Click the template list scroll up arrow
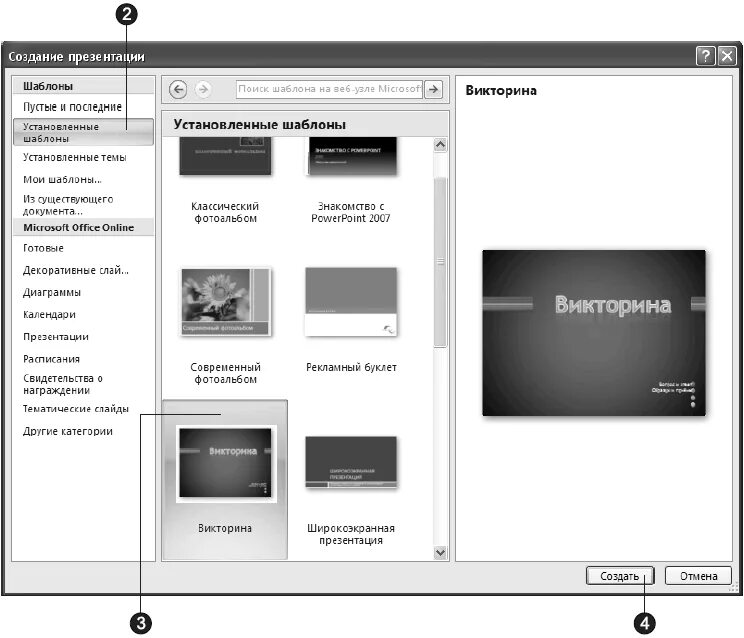The width and height of the screenshot is (744, 638). [440, 144]
